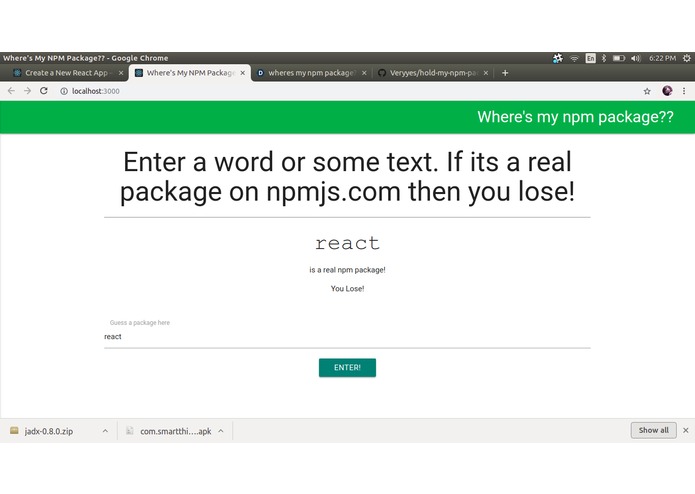695x494 pixels.
Task: Submit the guess with the ENTER! button
Action: pyautogui.click(x=347, y=368)
